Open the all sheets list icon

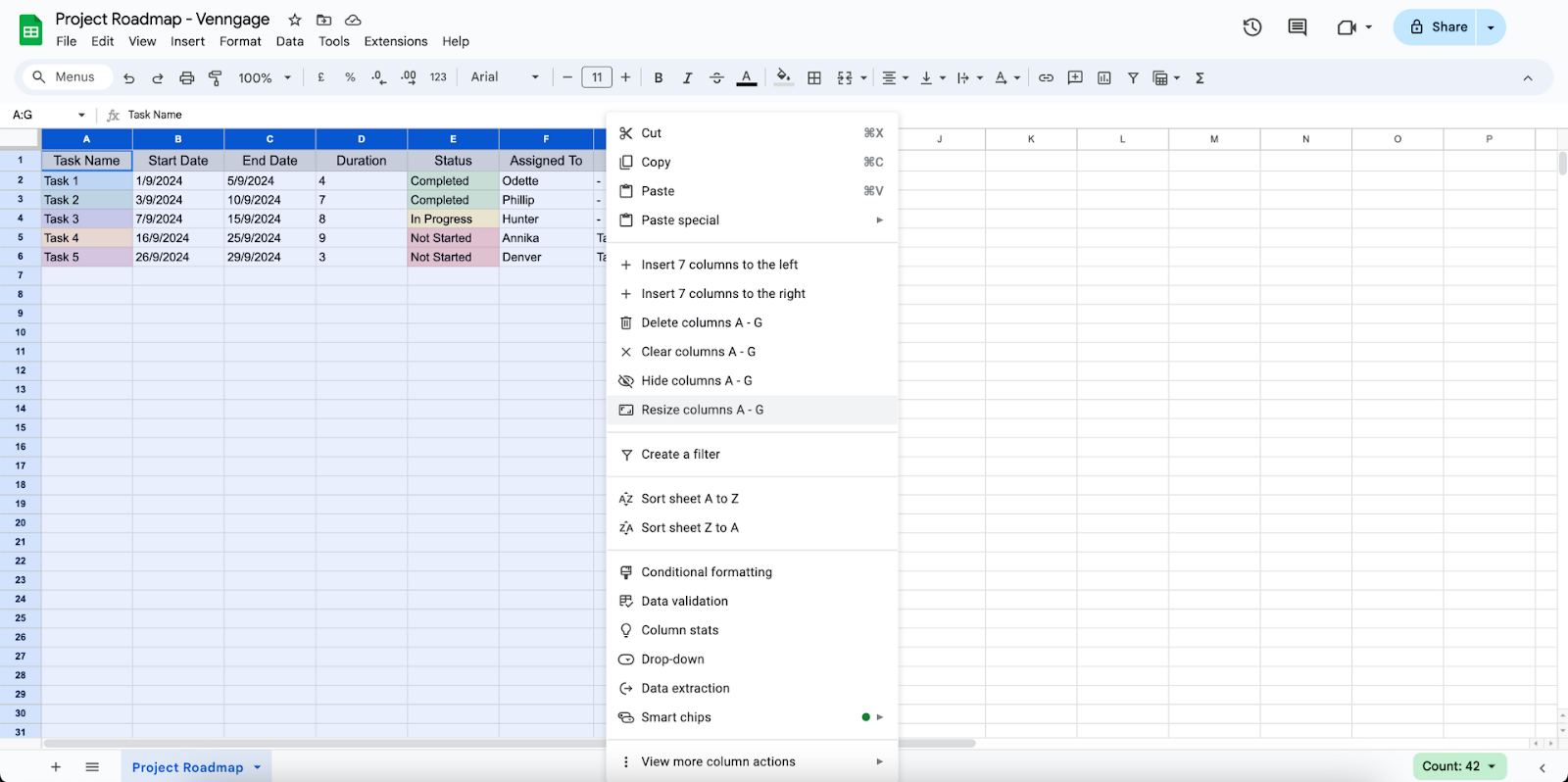coord(92,767)
